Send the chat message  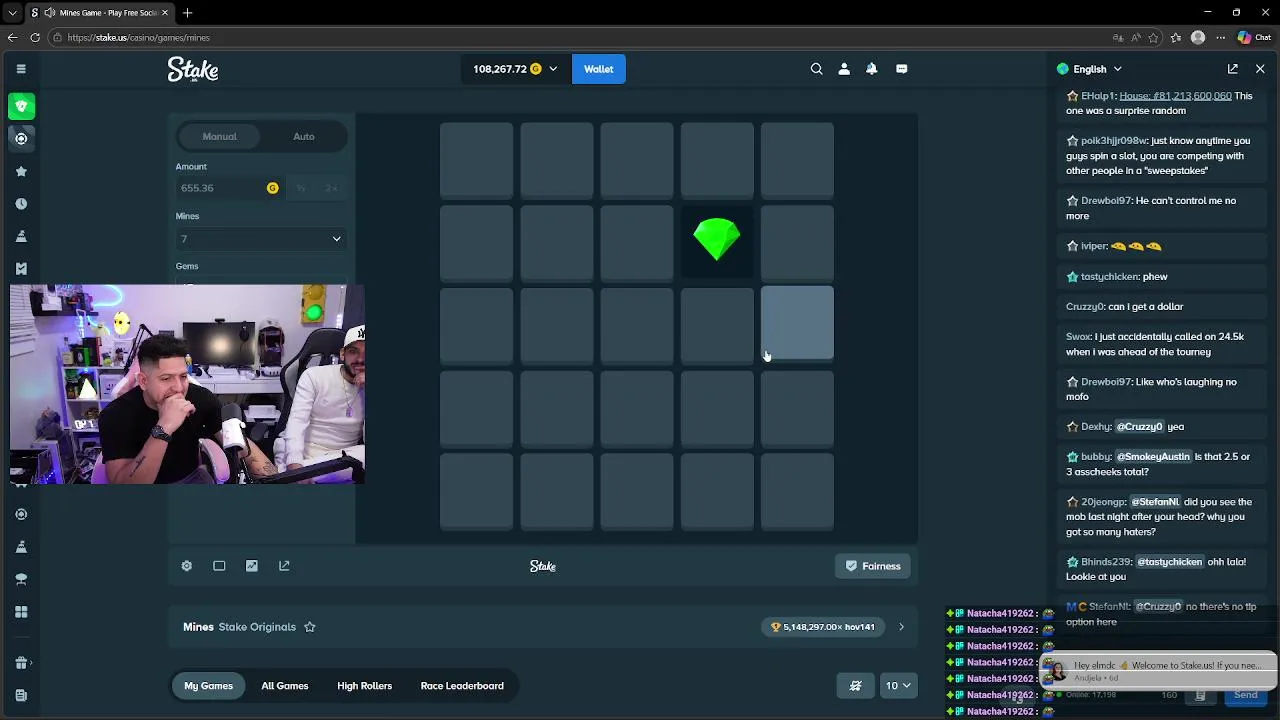pyautogui.click(x=1245, y=695)
